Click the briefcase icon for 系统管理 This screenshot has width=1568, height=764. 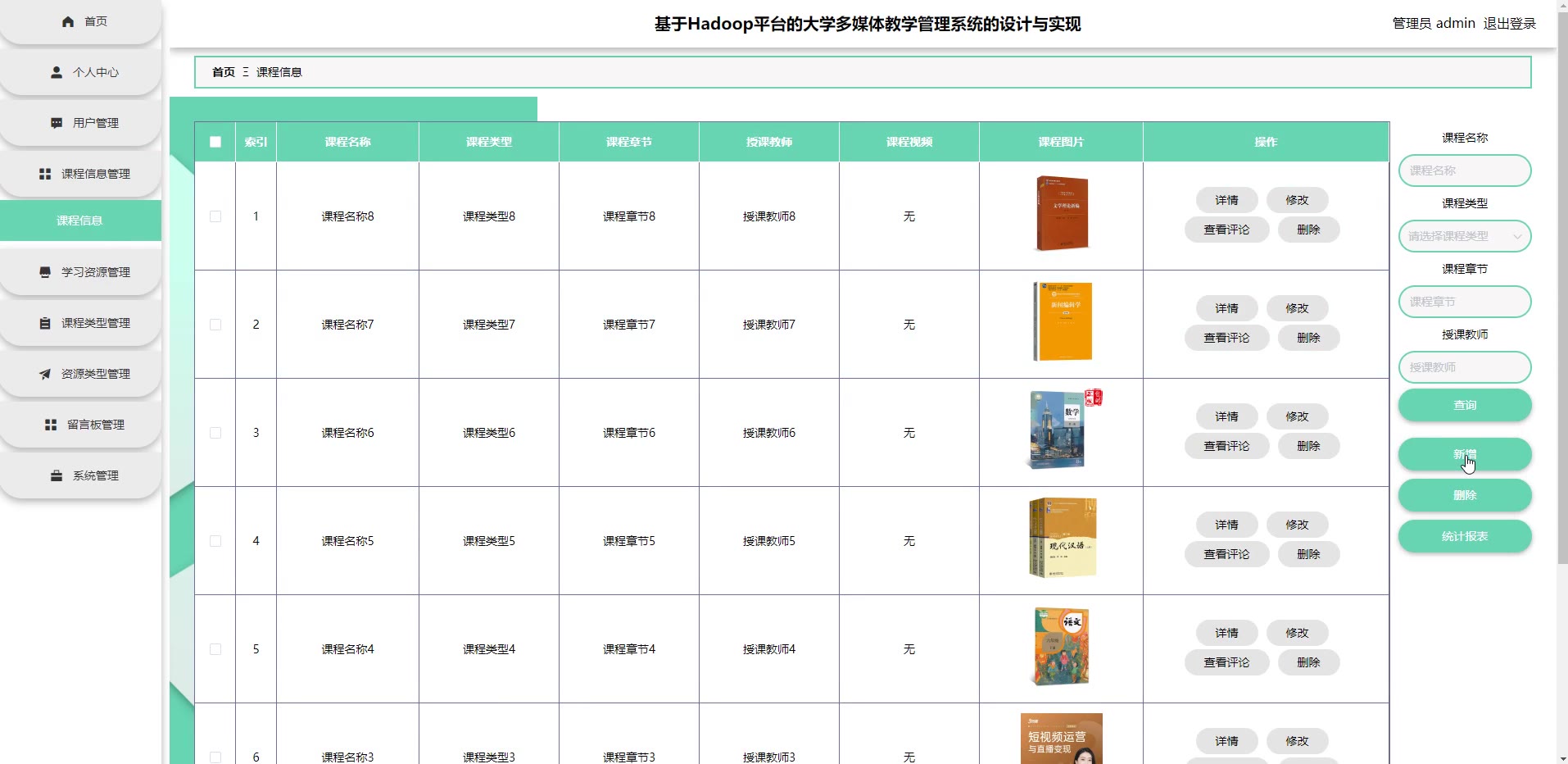click(57, 475)
